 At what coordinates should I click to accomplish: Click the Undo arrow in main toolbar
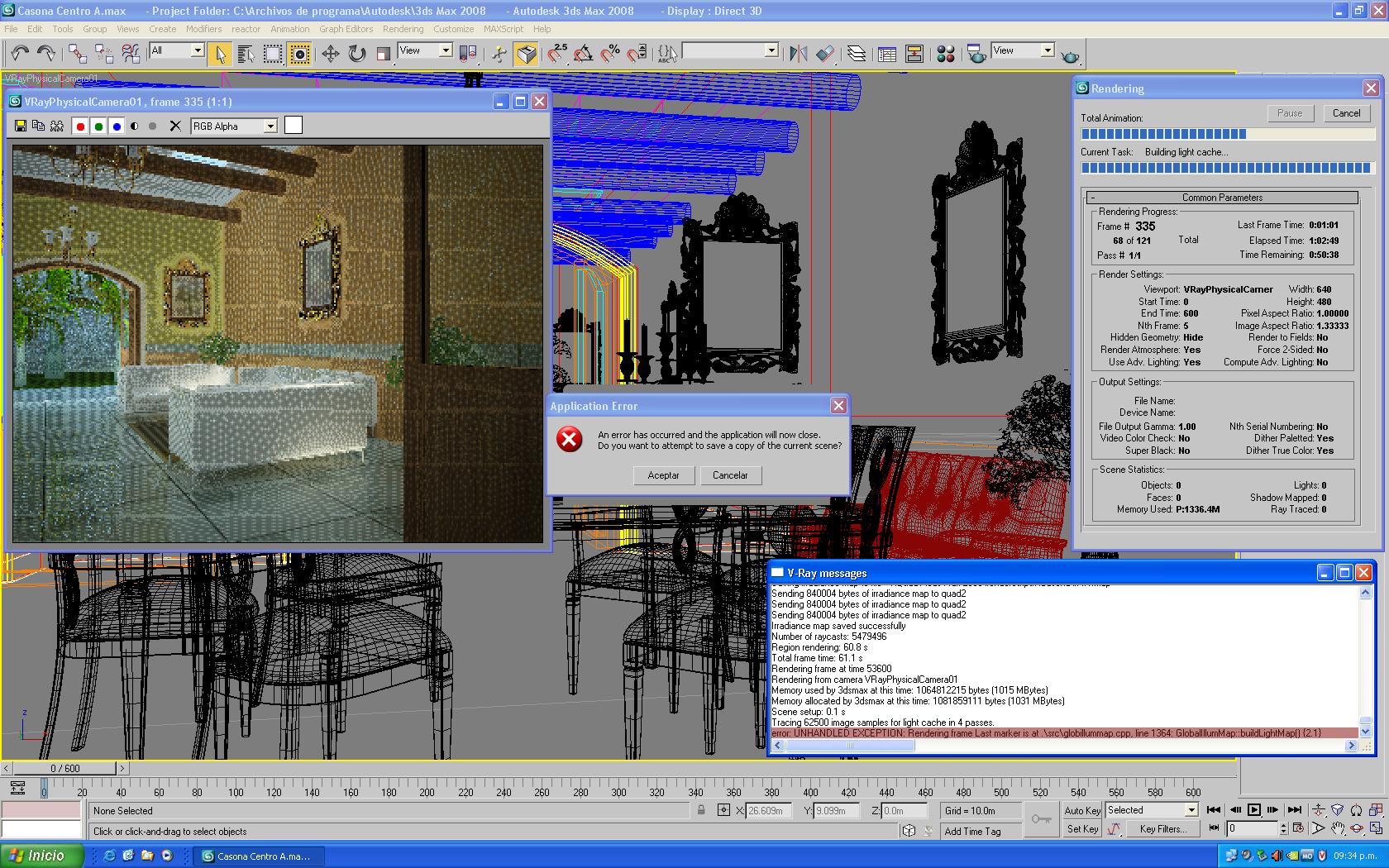click(20, 54)
